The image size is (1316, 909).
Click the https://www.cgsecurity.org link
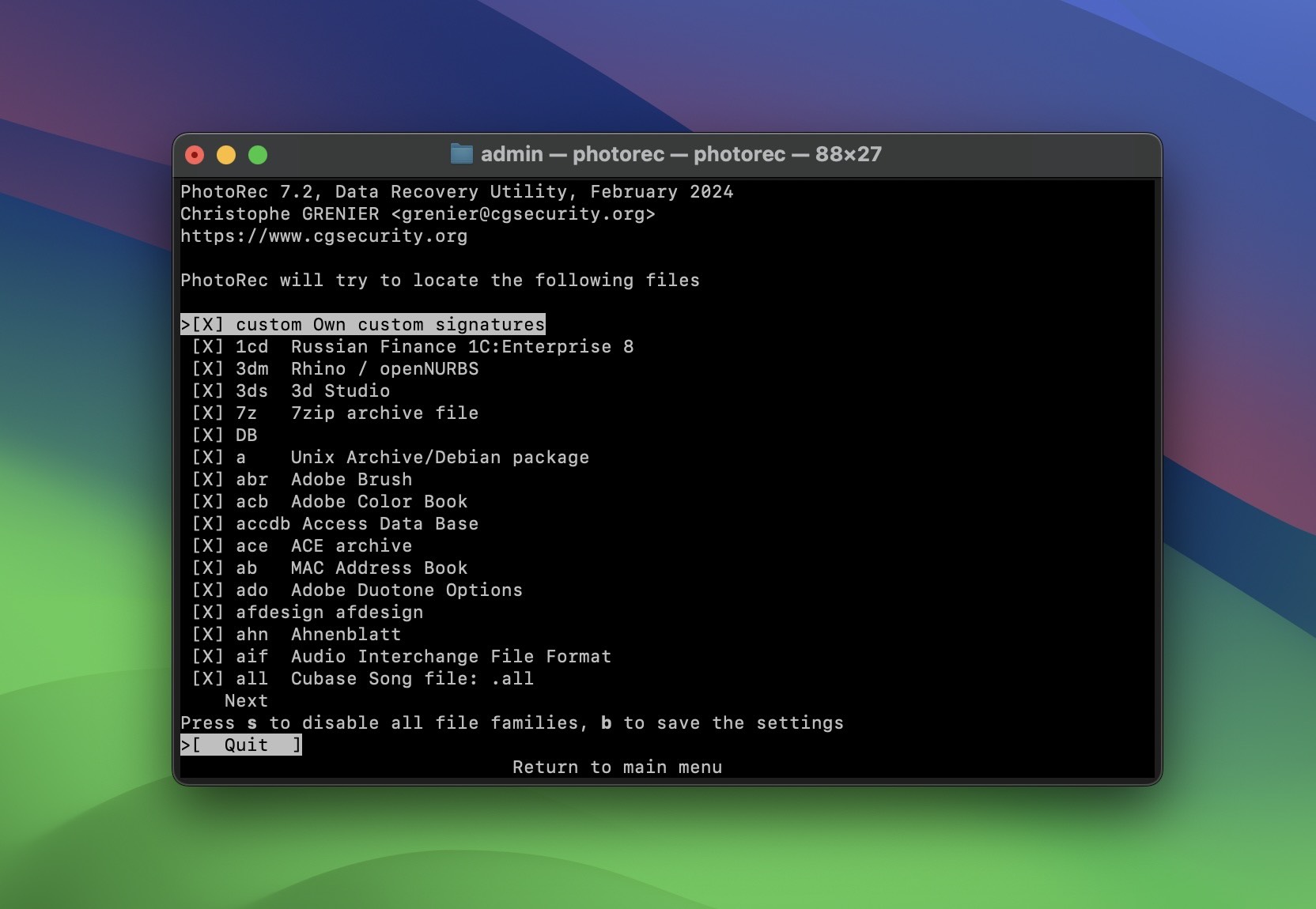324,236
